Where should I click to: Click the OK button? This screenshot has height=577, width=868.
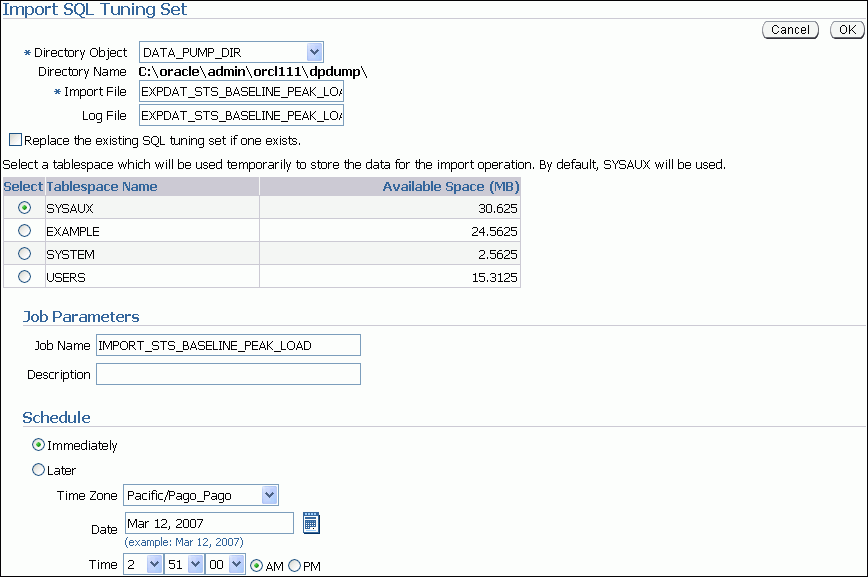[x=847, y=30]
